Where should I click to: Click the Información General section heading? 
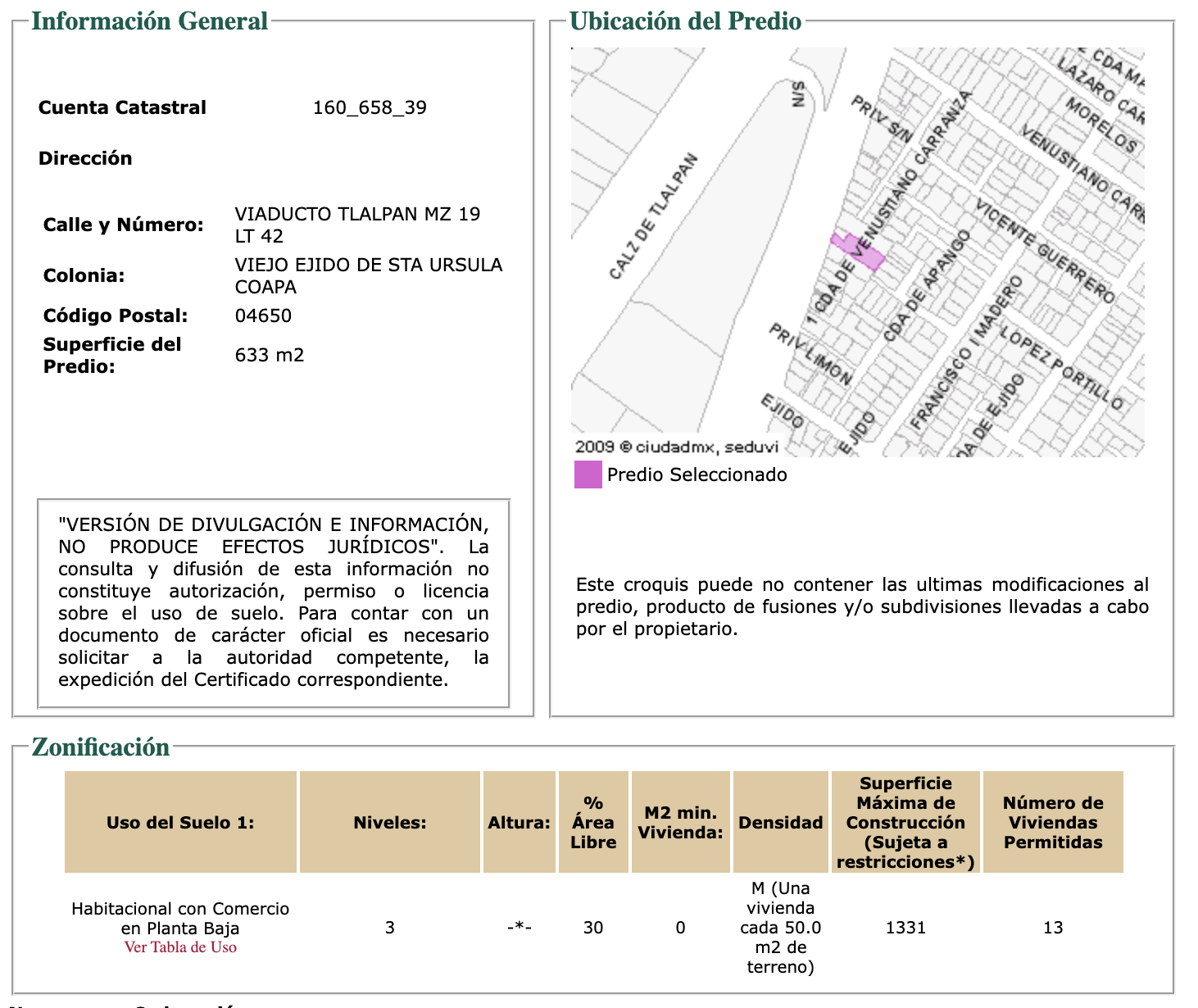150,21
